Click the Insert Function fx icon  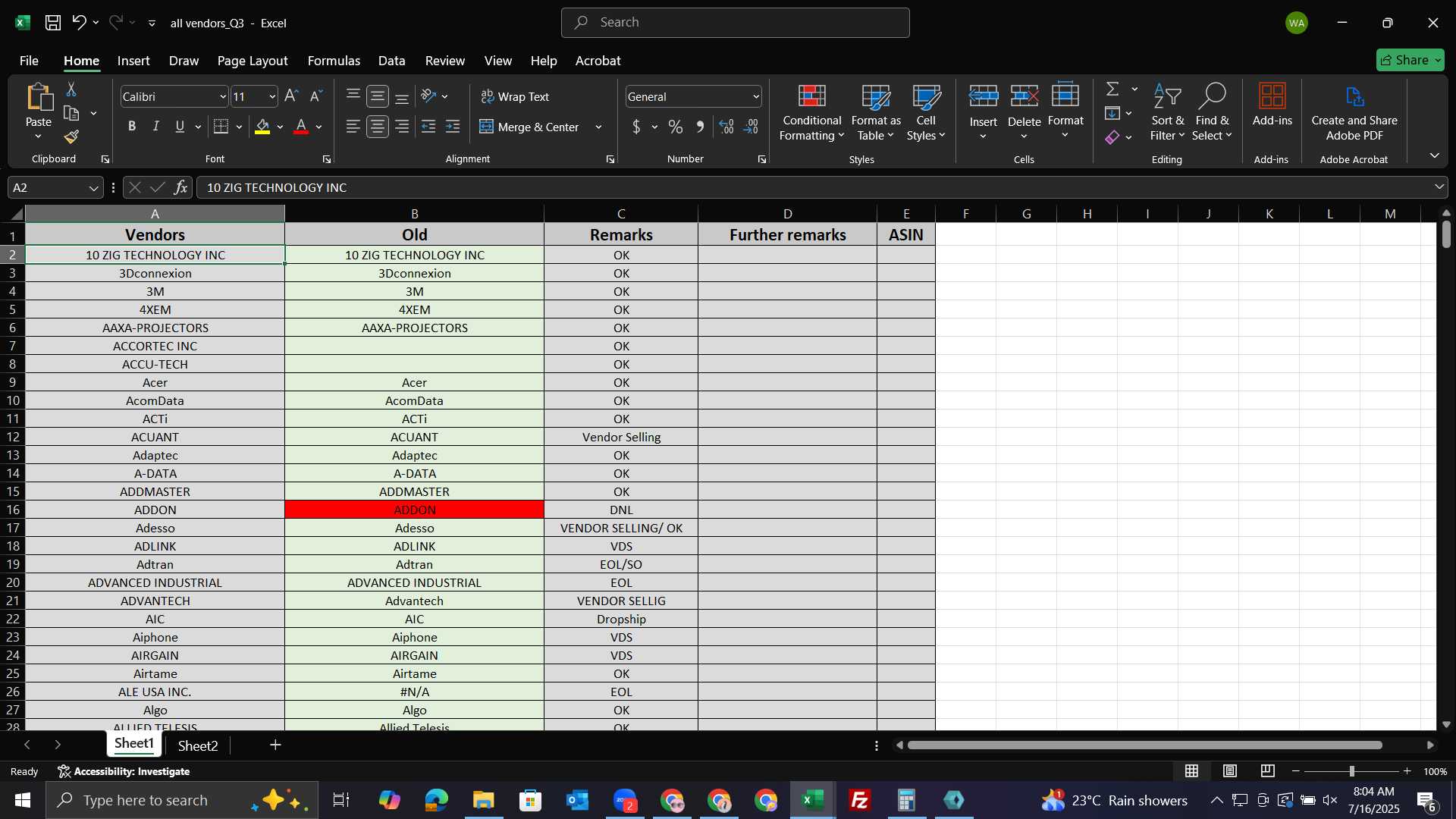tap(180, 187)
